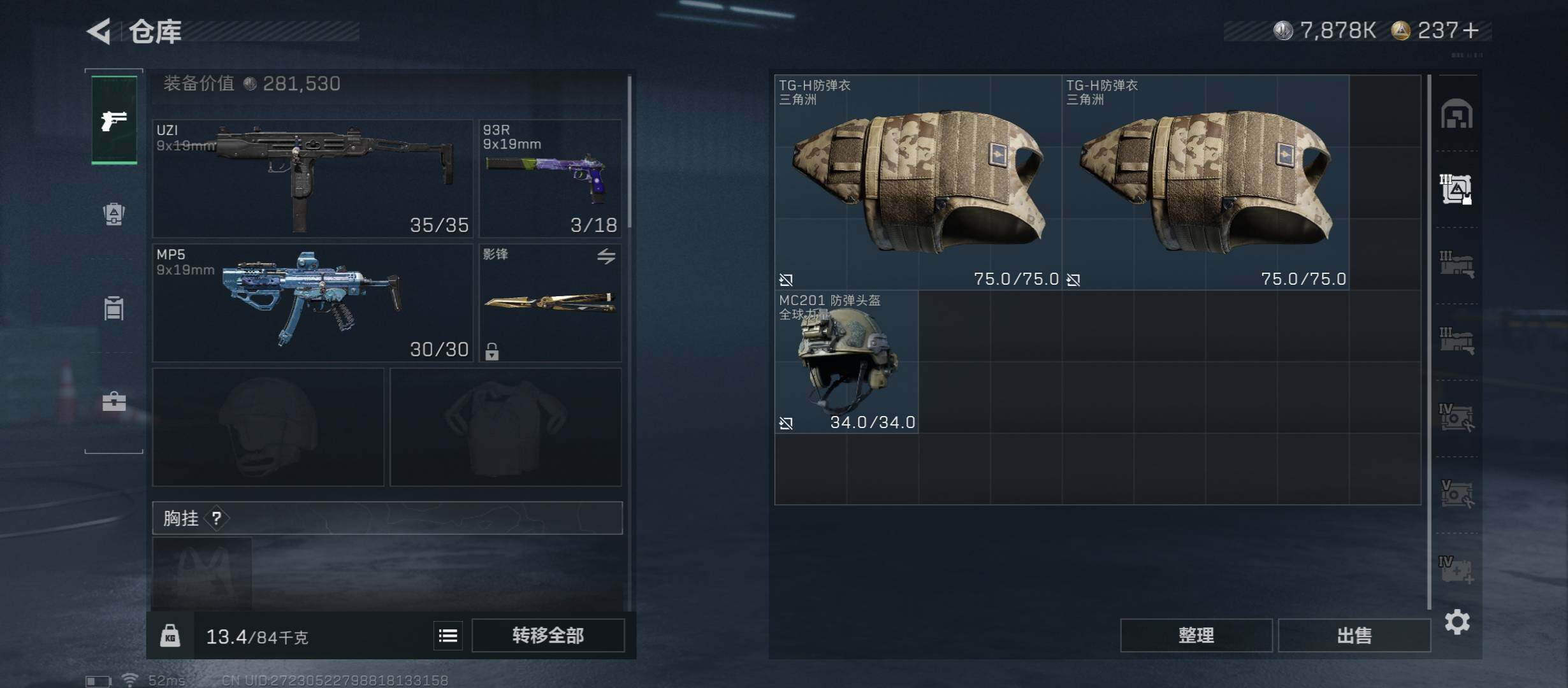Select the main stash house icon

pyautogui.click(x=1457, y=114)
